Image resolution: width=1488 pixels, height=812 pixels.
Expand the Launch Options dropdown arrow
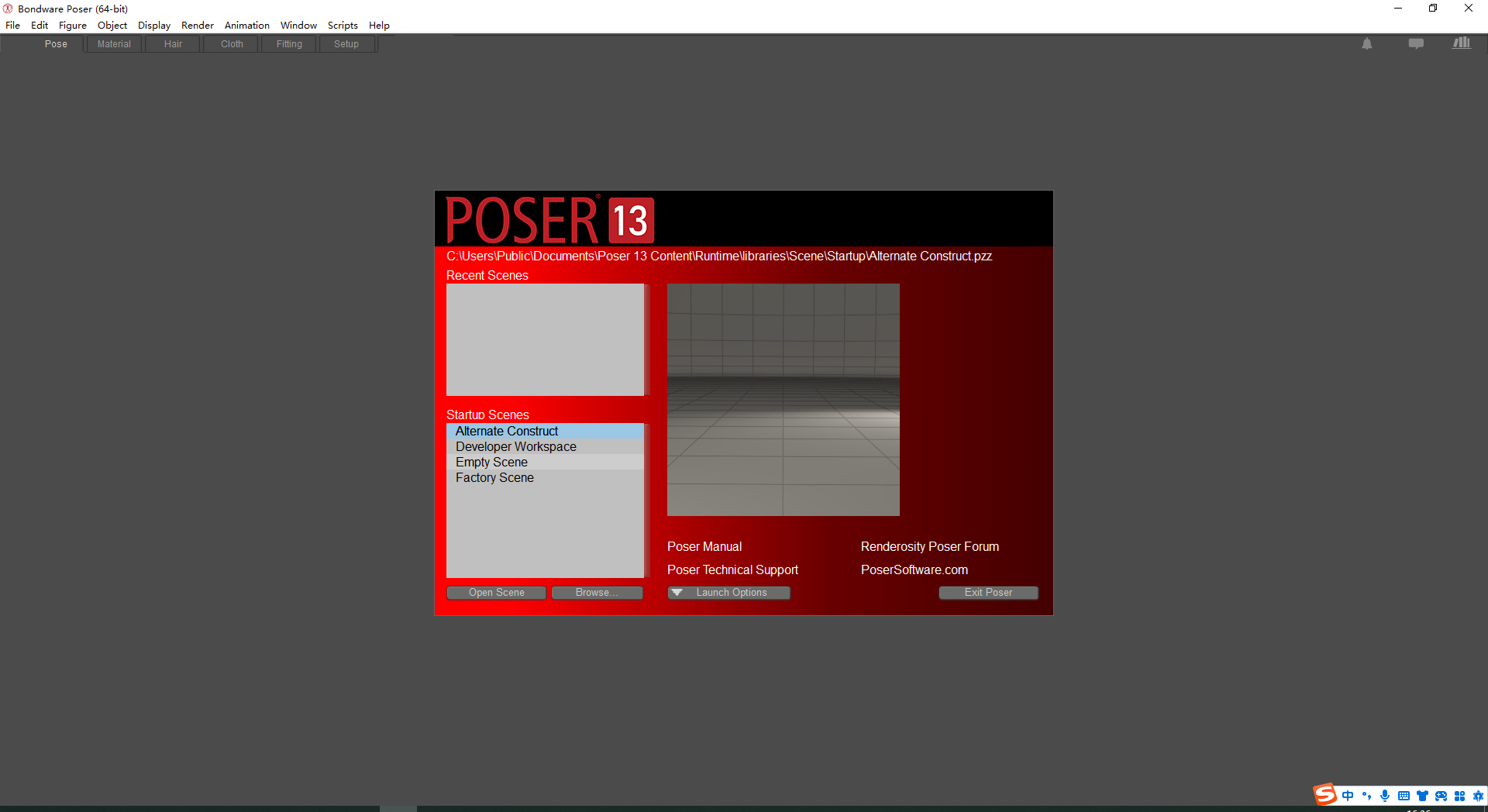[x=679, y=592]
